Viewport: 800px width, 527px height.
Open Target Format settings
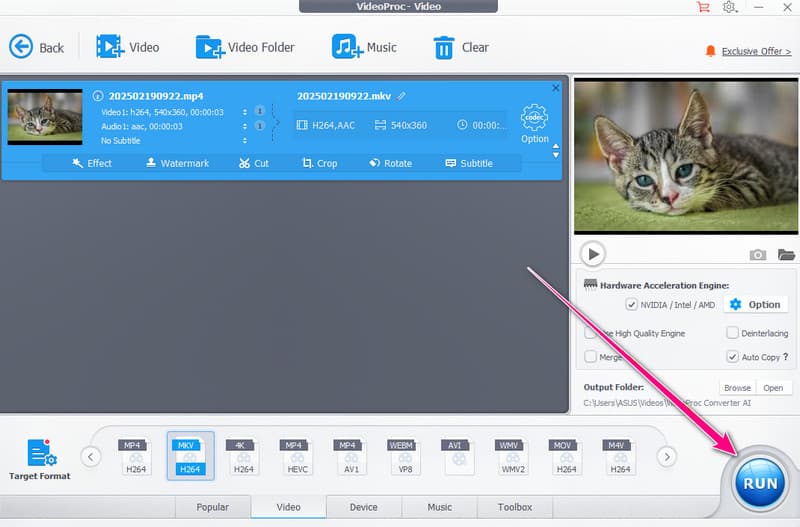click(x=40, y=459)
